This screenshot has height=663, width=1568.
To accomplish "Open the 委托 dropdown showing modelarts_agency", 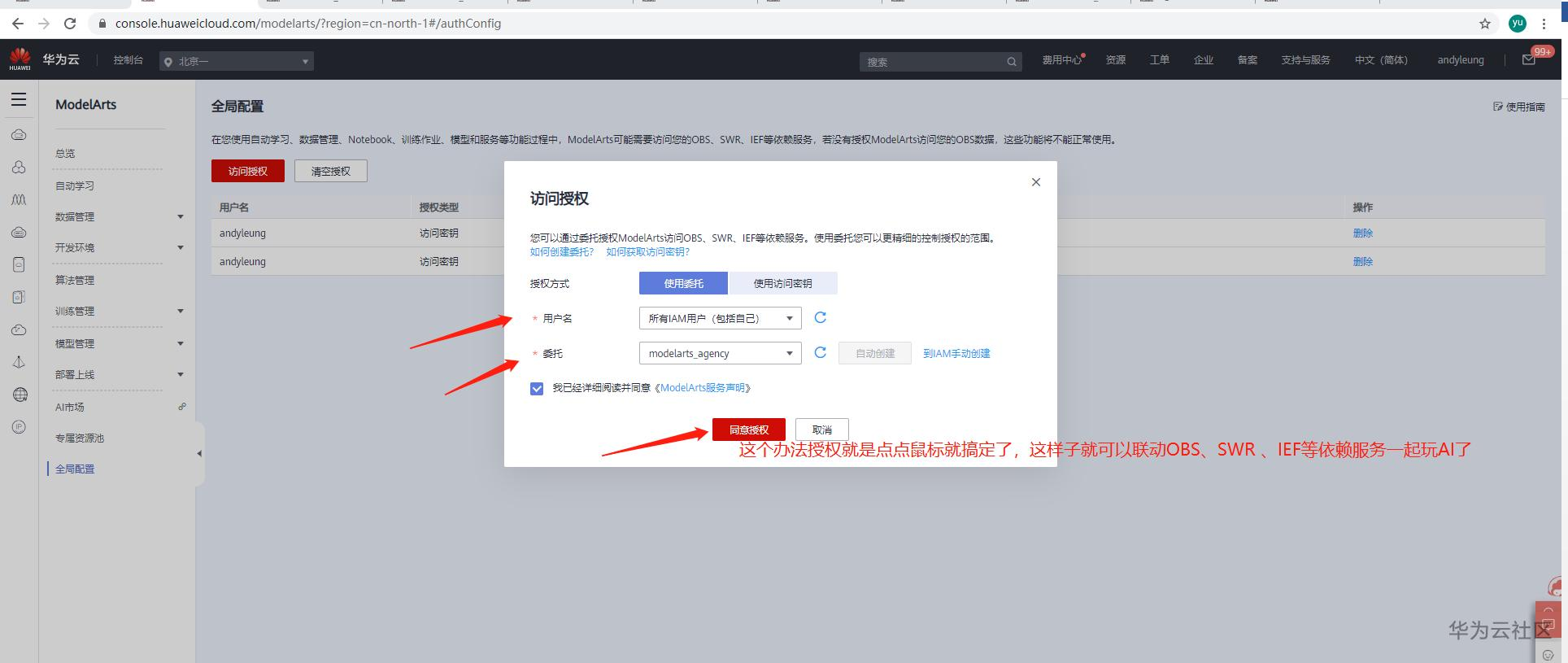I will point(720,353).
